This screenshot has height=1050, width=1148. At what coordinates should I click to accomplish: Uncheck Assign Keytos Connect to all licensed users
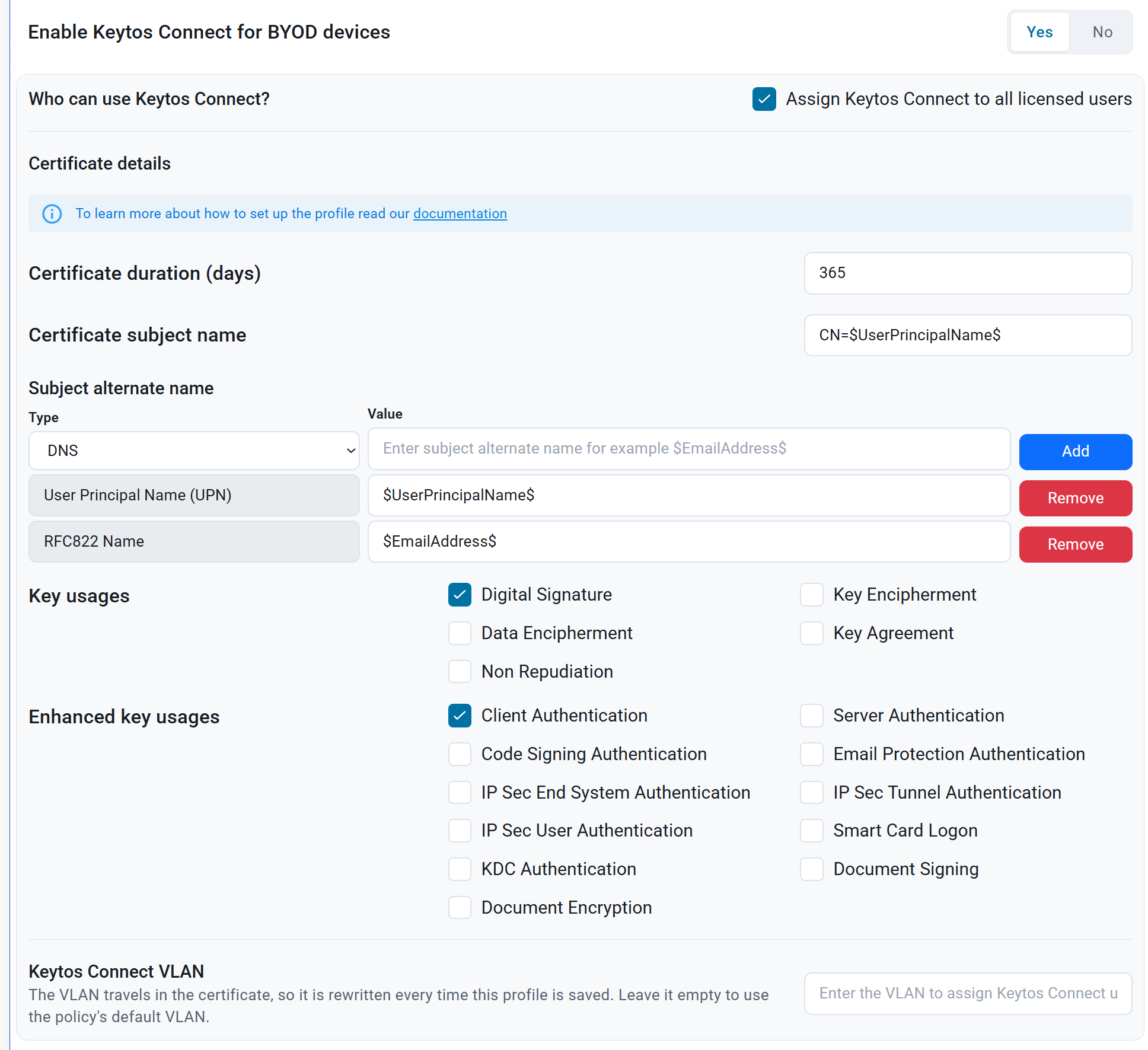tap(764, 99)
